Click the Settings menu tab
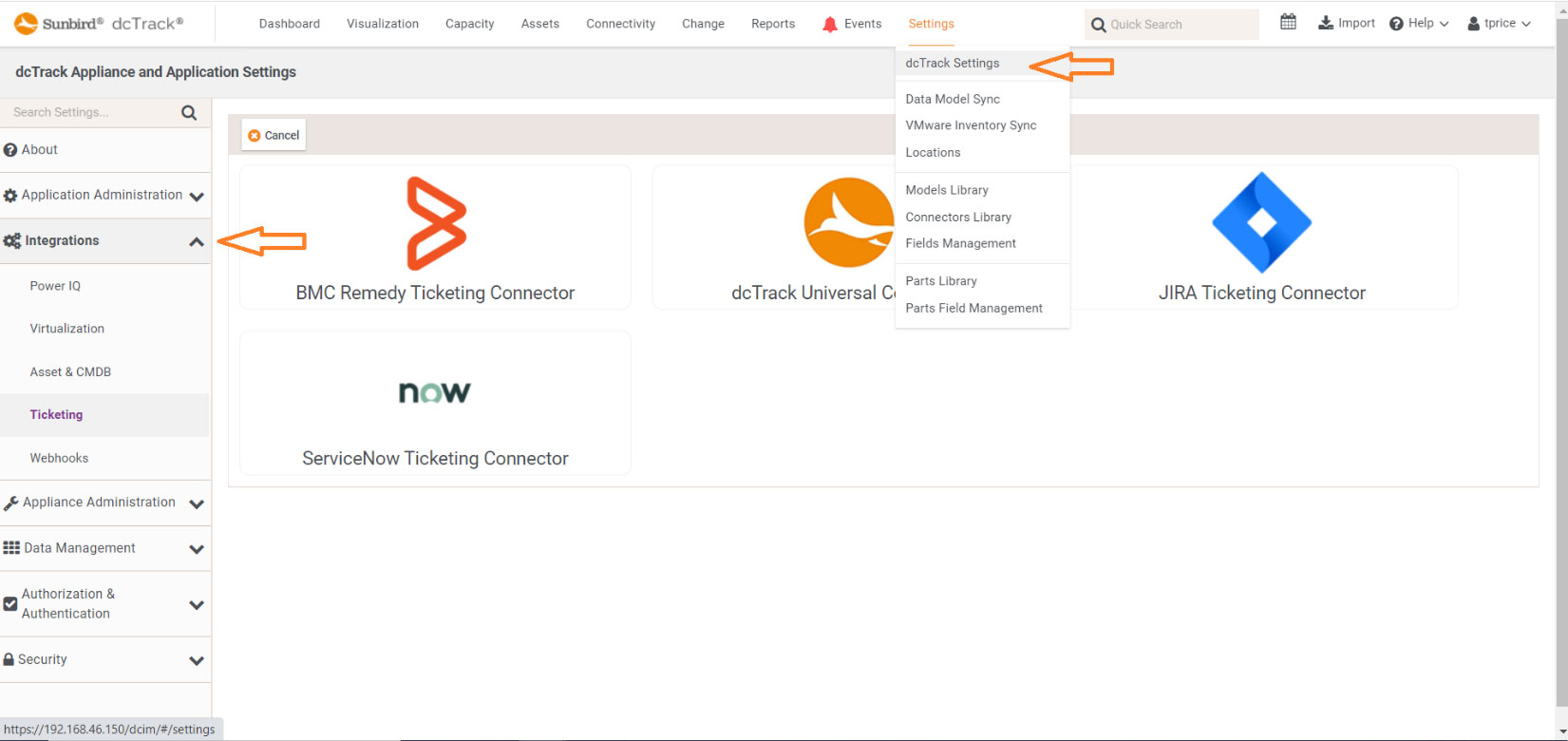The height and width of the screenshot is (741, 1568). coord(932,24)
